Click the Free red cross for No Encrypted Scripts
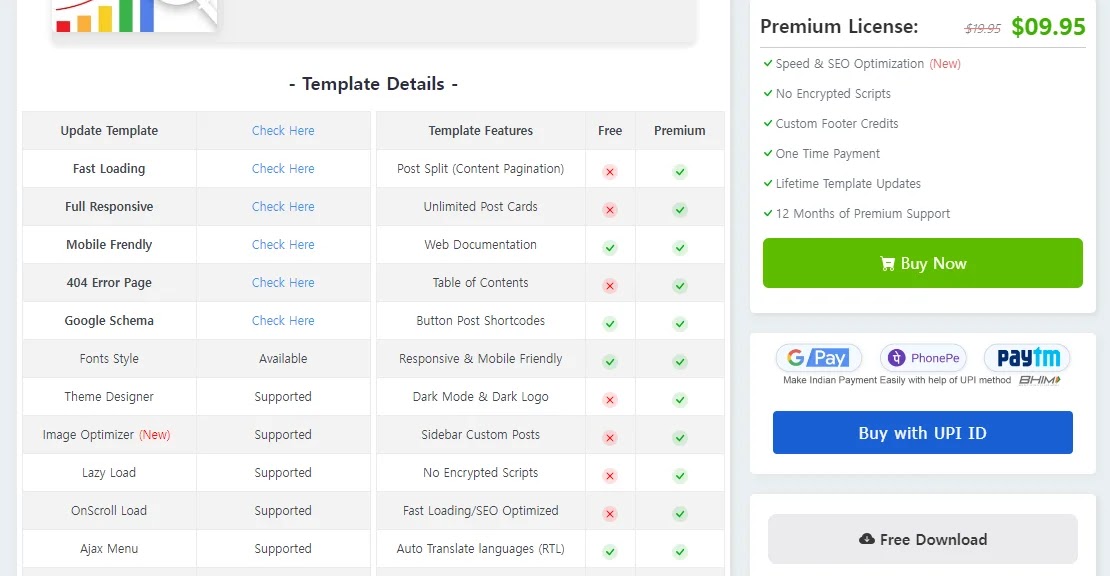Screen dimensions: 1110x576 [x=610, y=476]
